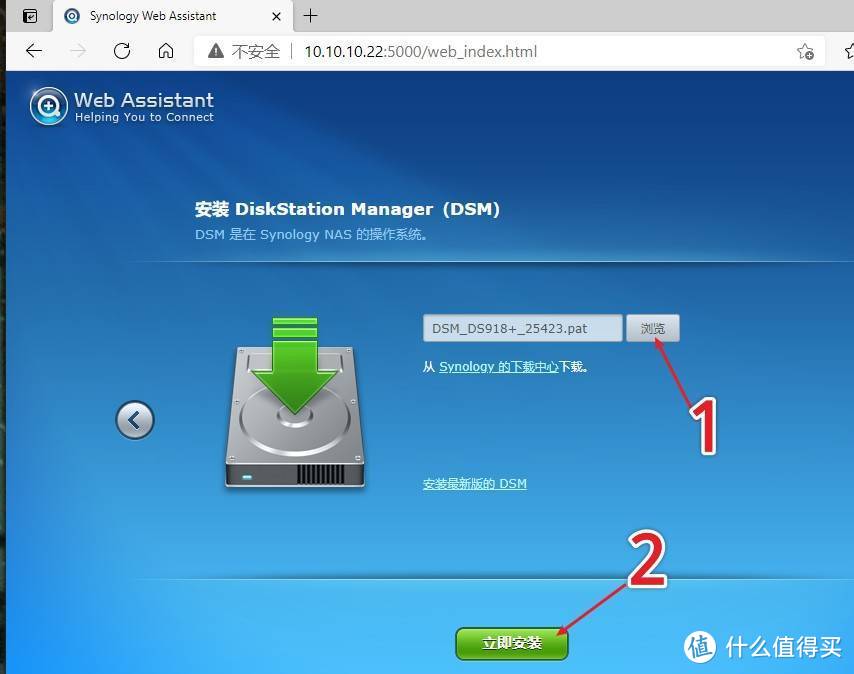Reload the page with Refresh icon
This screenshot has height=674, width=854.
(x=122, y=51)
